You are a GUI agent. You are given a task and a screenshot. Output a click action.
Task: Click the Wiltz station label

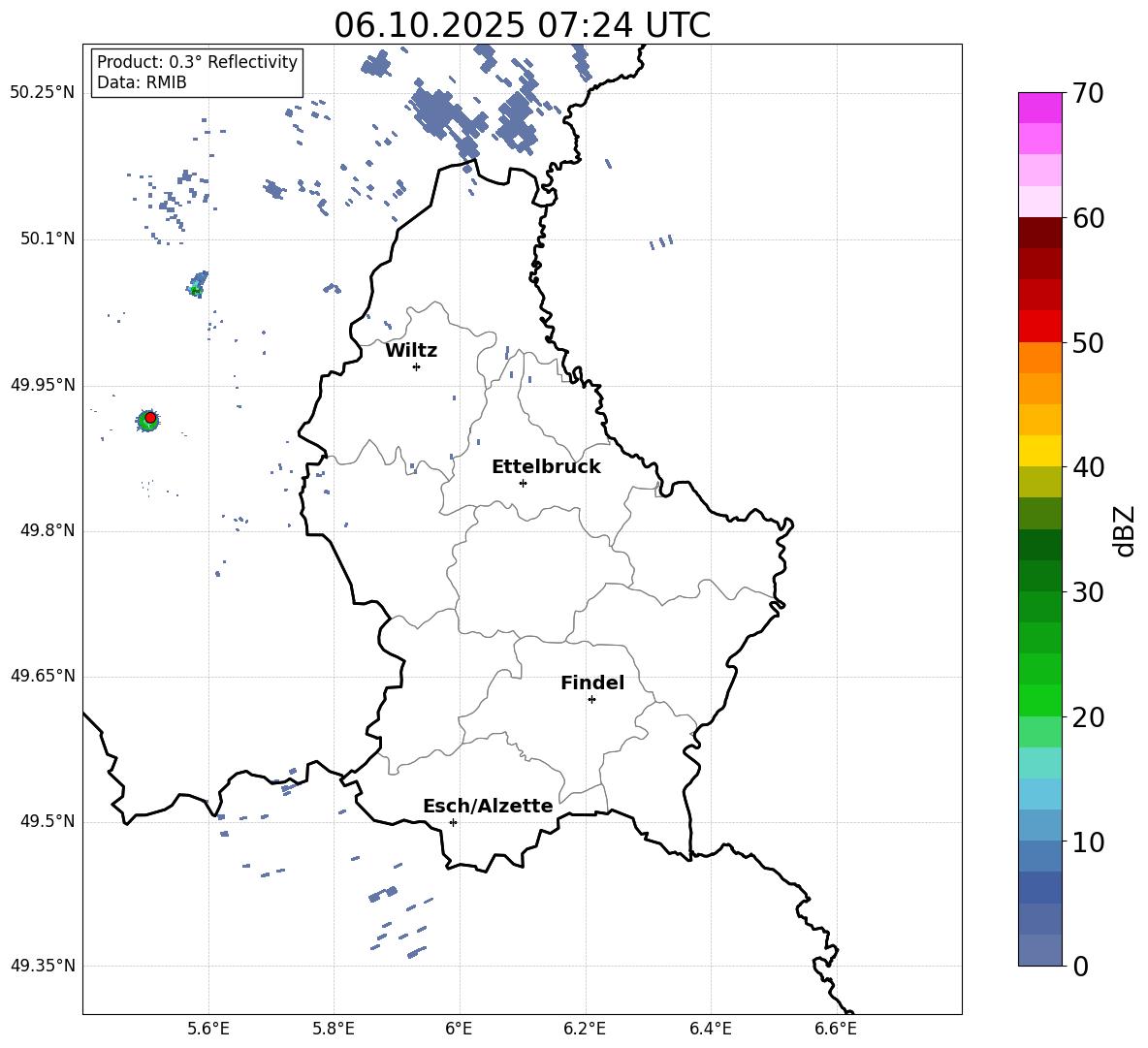point(411,351)
